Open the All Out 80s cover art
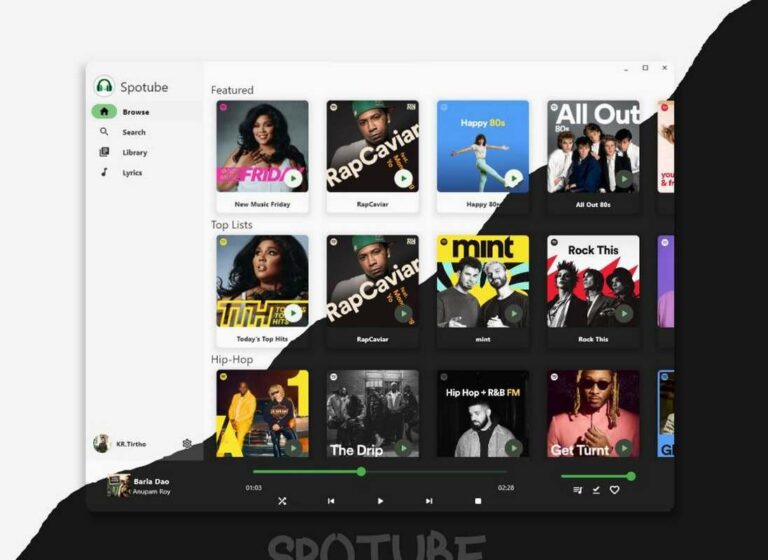The height and width of the screenshot is (560, 768). click(x=593, y=146)
